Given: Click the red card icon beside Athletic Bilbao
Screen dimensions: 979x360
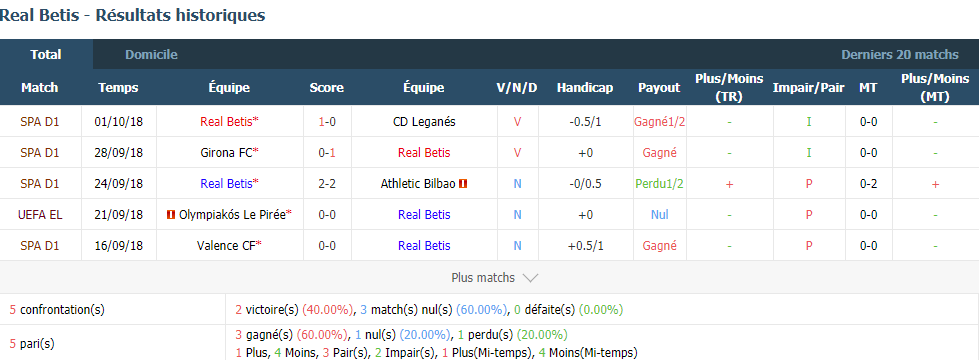Looking at the screenshot, I should pos(463,184).
